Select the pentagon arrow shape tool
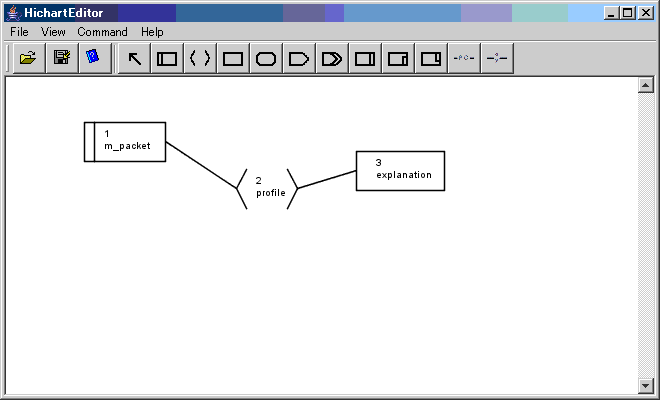The image size is (660, 400). [299, 59]
